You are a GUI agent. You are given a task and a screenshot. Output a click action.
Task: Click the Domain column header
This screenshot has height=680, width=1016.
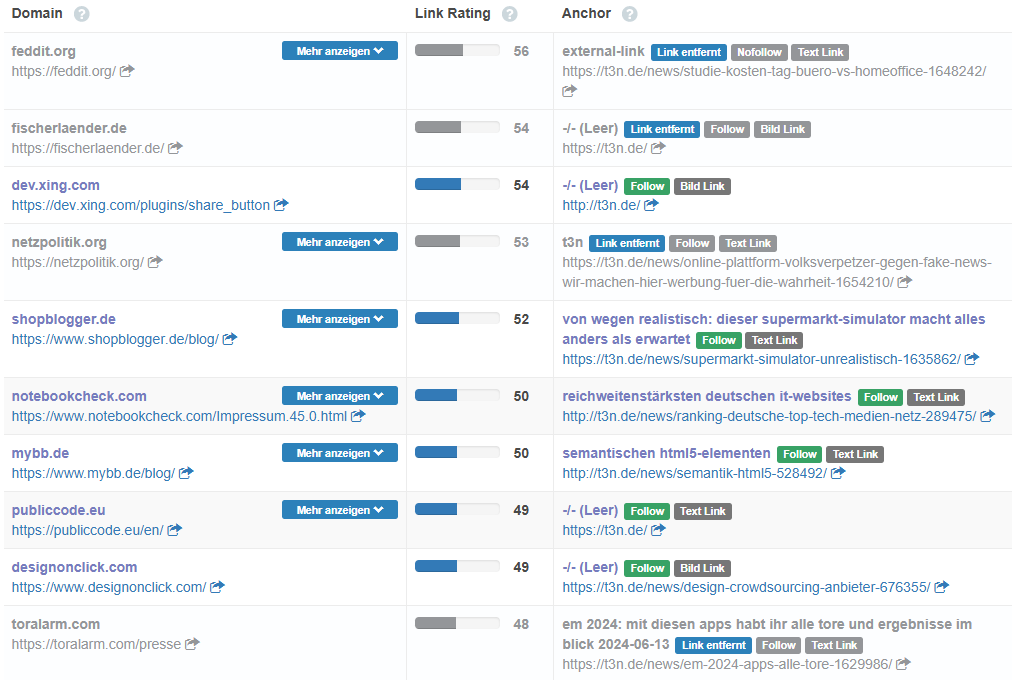click(37, 13)
